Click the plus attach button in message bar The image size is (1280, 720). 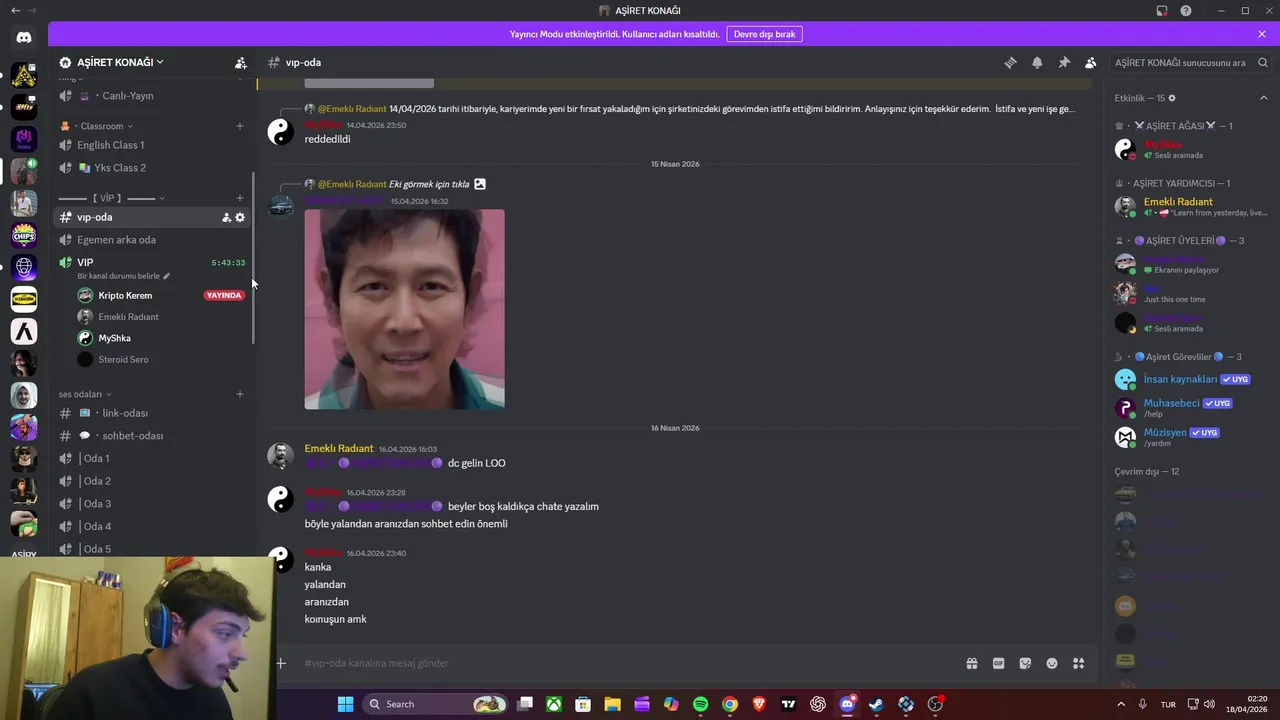[281, 663]
